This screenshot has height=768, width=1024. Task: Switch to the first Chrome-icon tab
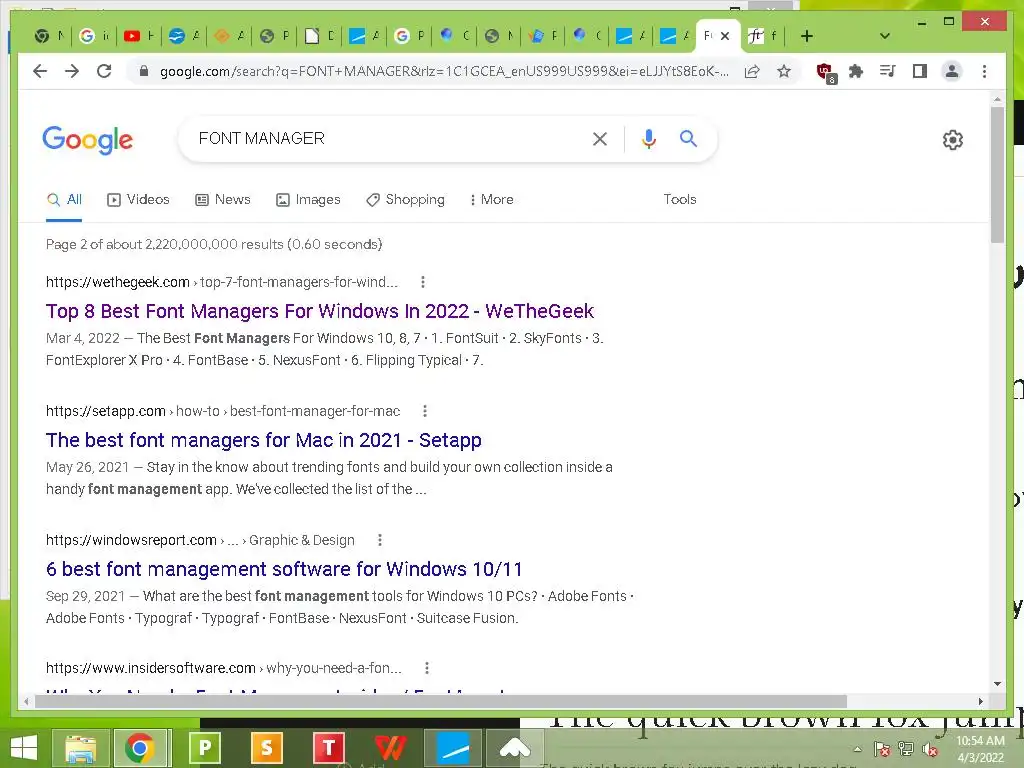(50, 36)
